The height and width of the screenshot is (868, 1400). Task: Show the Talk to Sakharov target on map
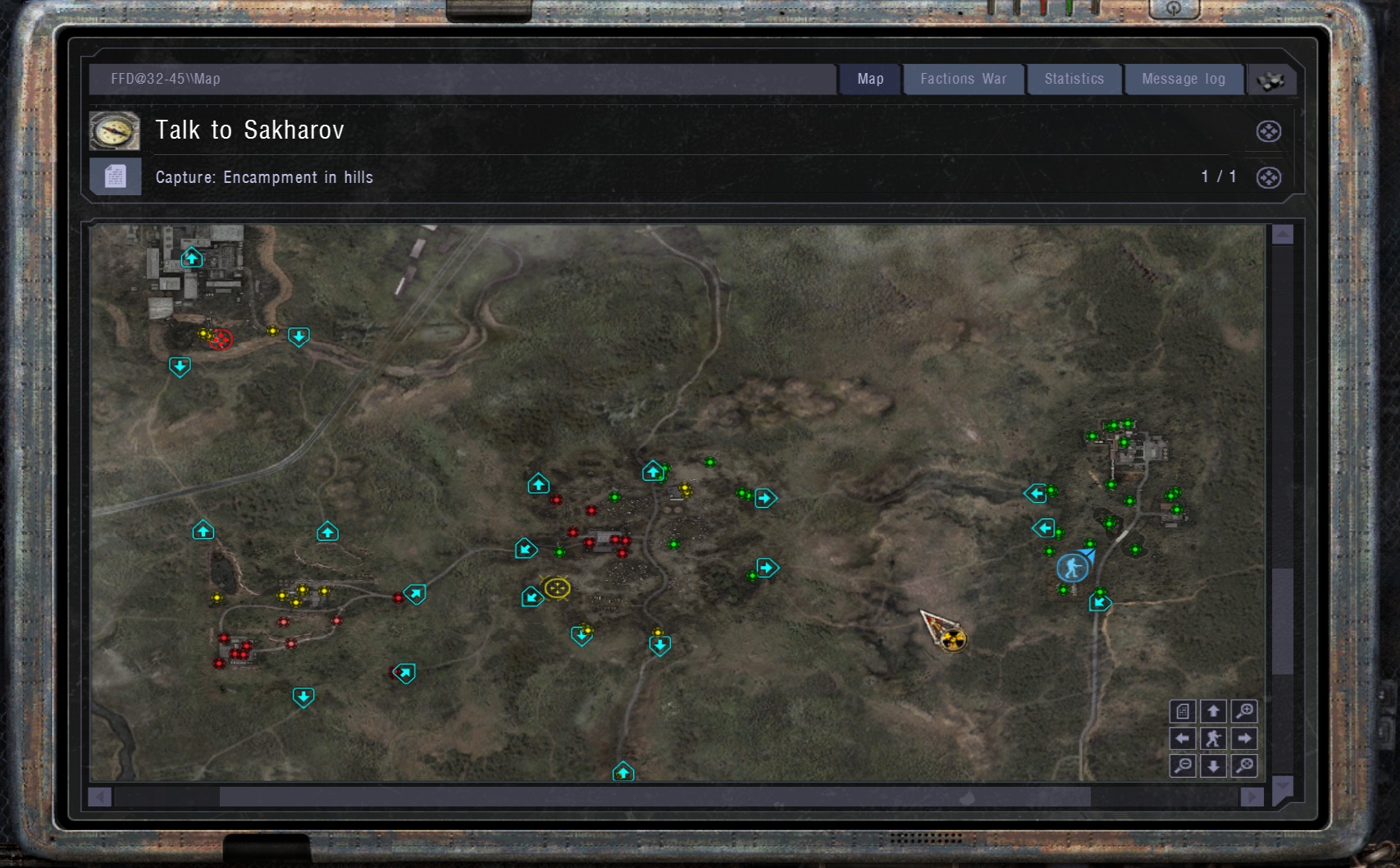pyautogui.click(x=1269, y=131)
